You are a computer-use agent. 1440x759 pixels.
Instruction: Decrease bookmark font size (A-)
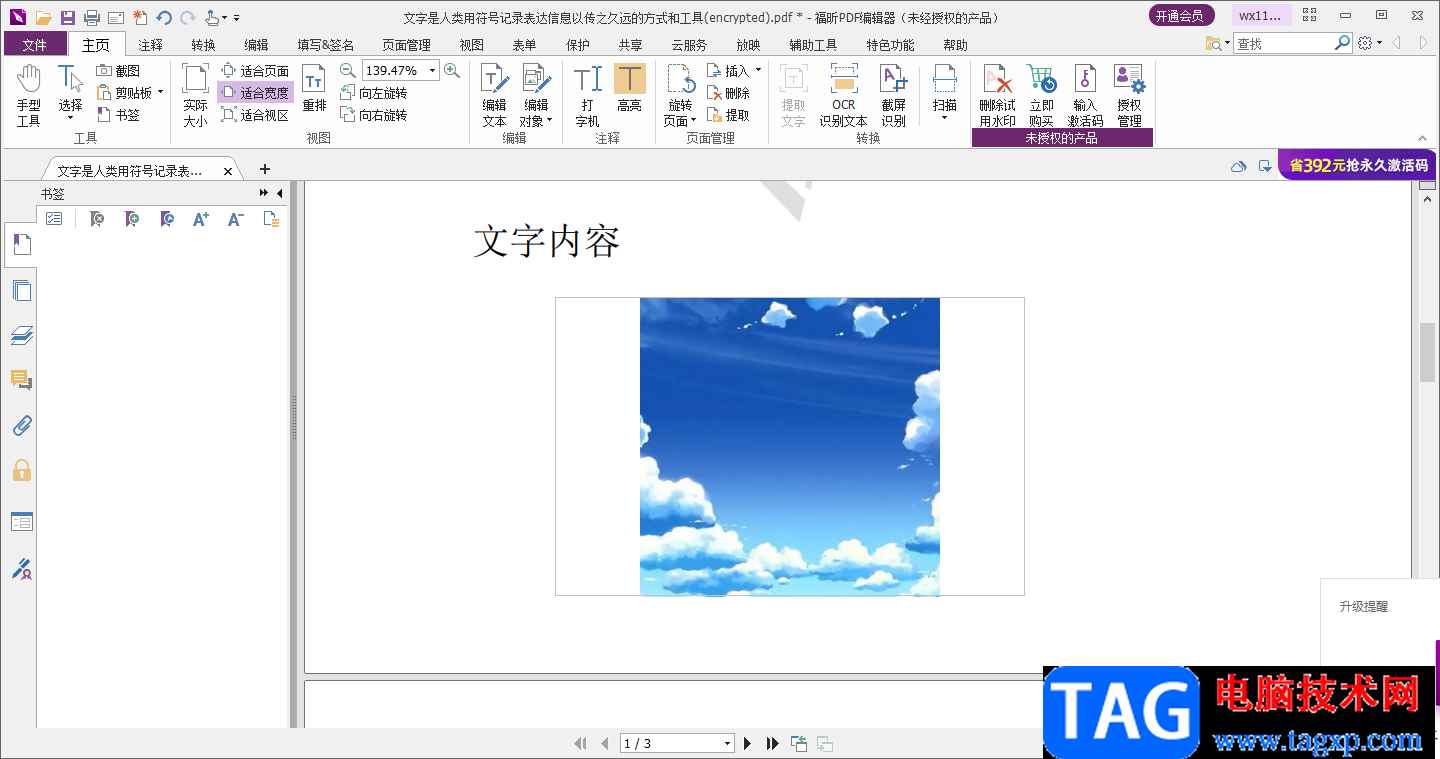235,219
